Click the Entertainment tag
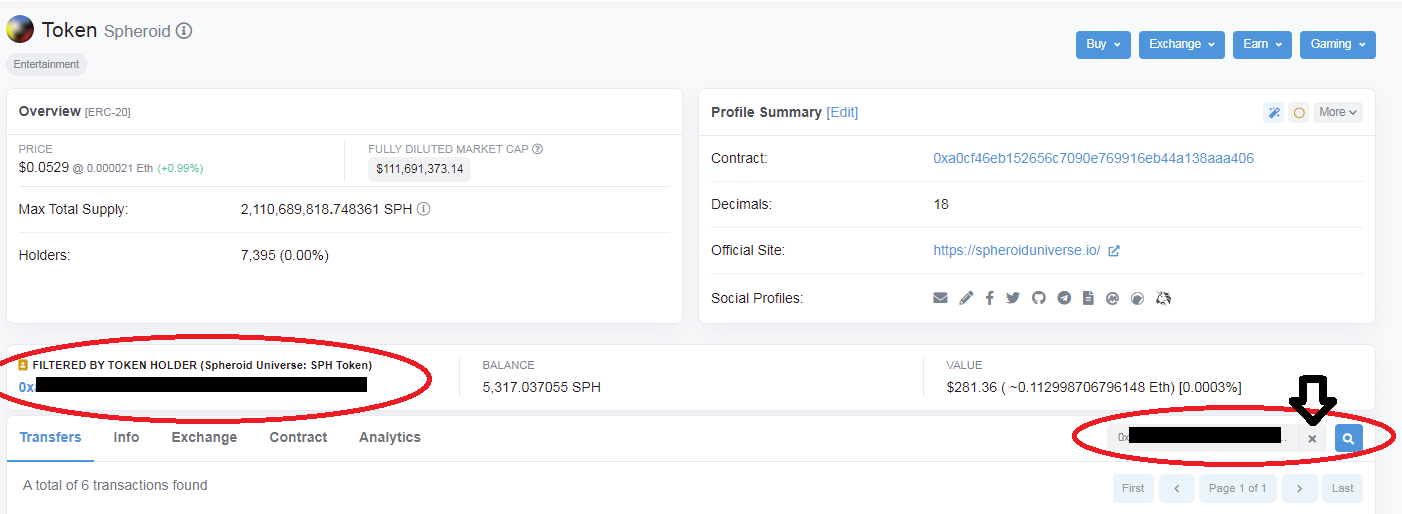Image resolution: width=1402 pixels, height=514 pixels. point(47,64)
